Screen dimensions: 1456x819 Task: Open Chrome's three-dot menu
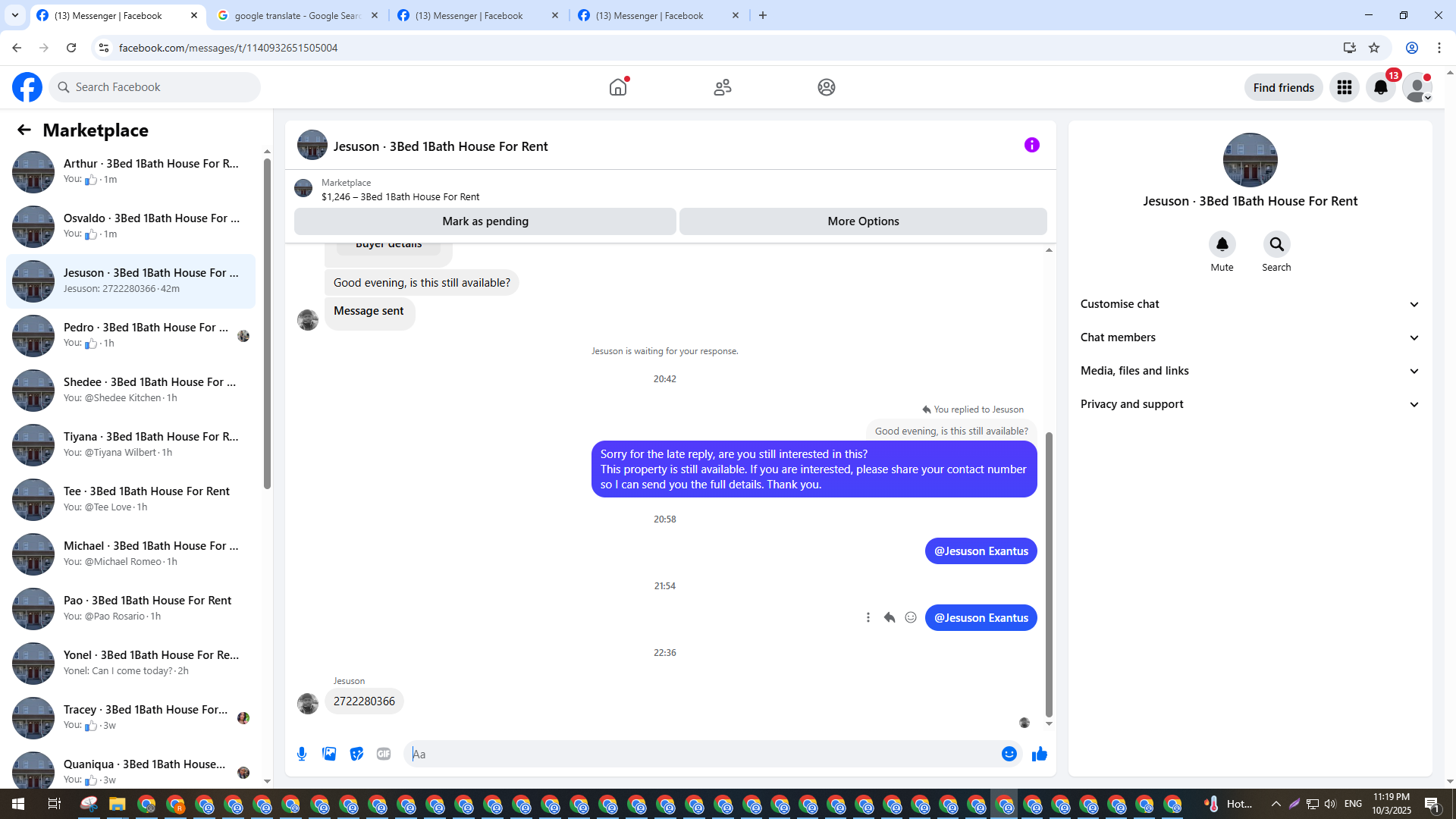pyautogui.click(x=1439, y=48)
